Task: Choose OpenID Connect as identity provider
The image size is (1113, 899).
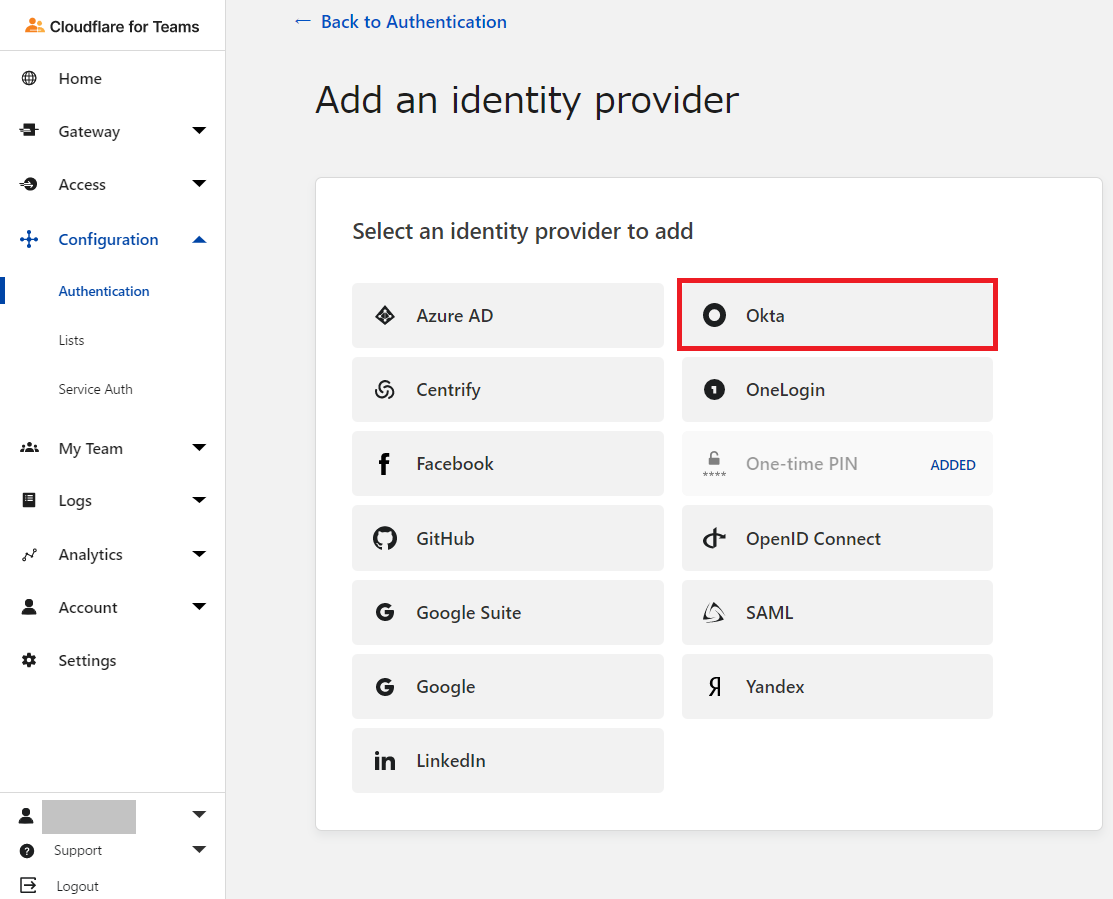Action: [837, 538]
